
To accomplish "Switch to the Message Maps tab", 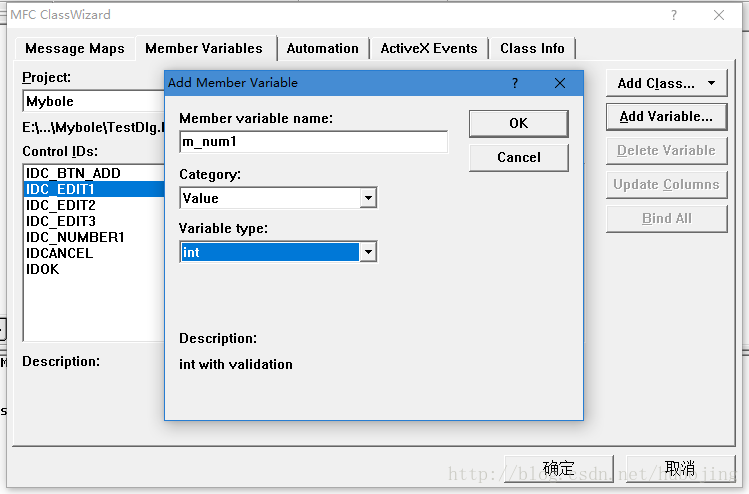I will pos(75,48).
